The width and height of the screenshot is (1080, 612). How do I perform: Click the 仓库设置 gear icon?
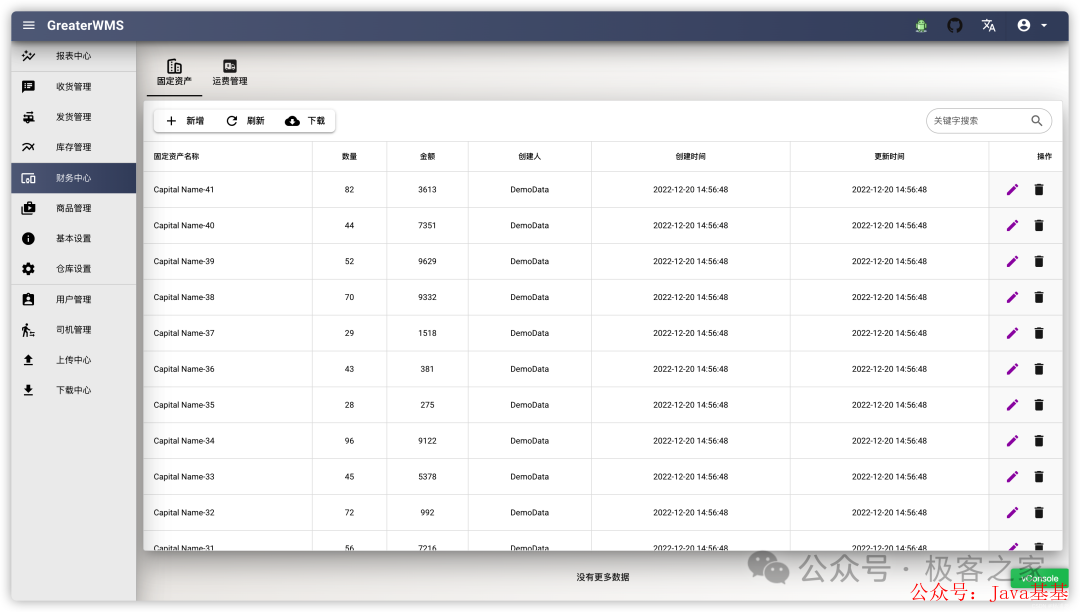coord(28,269)
